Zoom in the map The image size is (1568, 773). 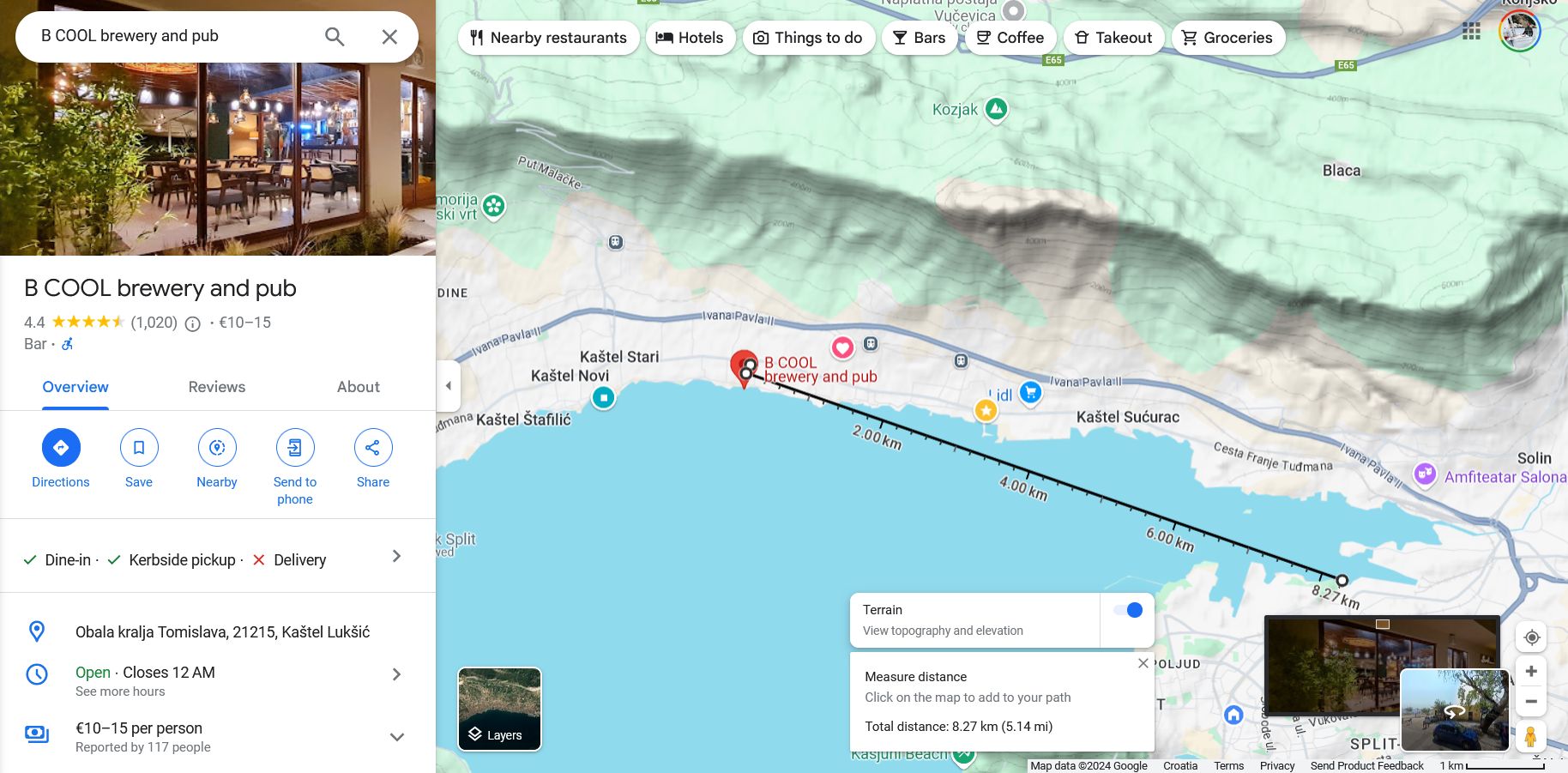tap(1531, 671)
